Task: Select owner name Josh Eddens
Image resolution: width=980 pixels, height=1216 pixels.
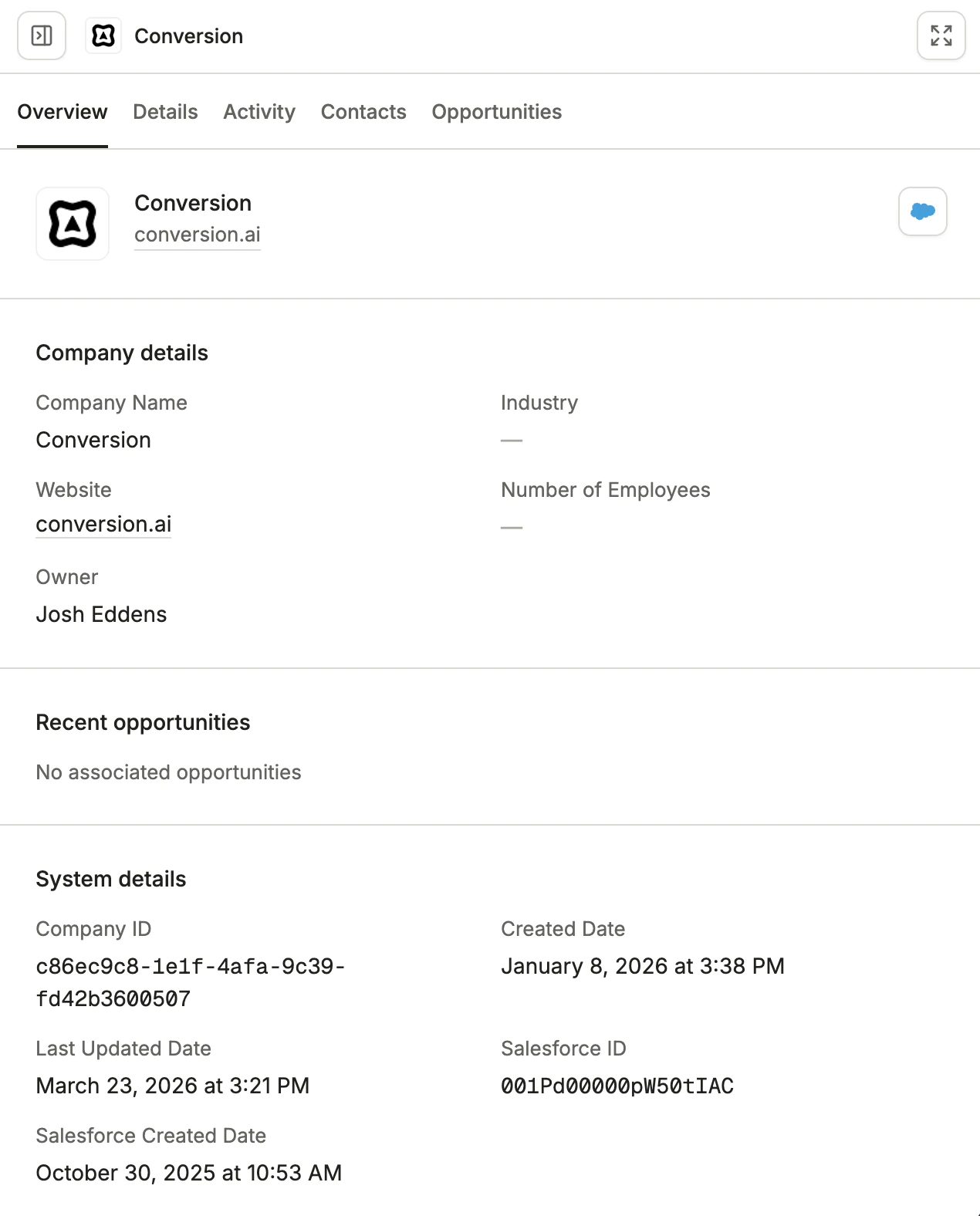Action: (x=101, y=614)
